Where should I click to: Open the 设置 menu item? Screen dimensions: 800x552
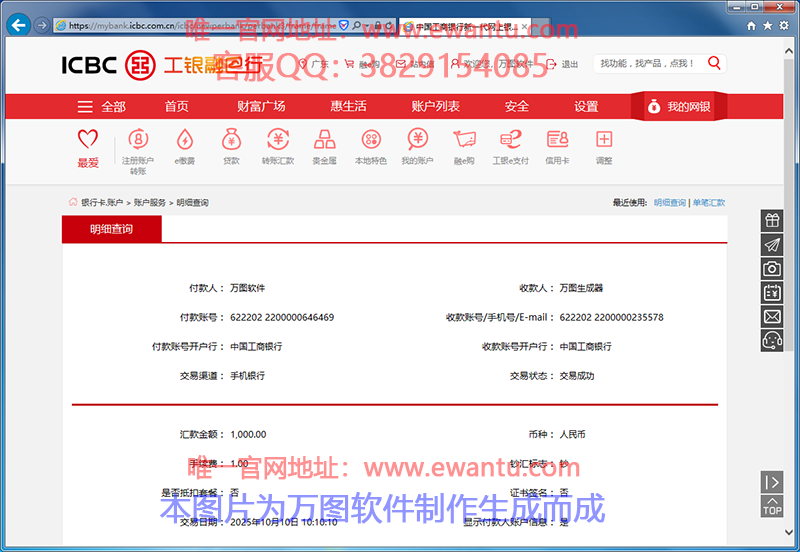click(x=586, y=106)
